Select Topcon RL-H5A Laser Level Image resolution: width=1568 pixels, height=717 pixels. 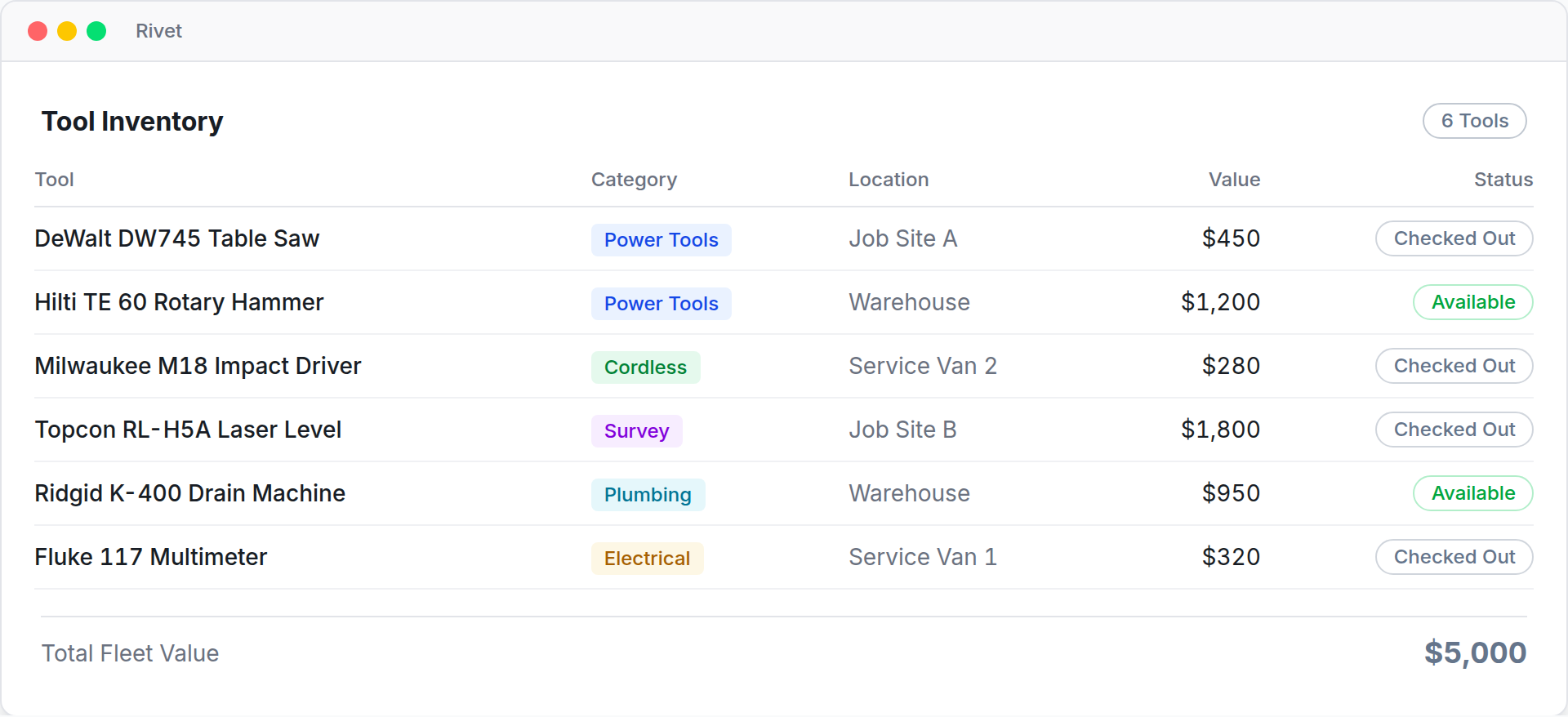click(188, 430)
